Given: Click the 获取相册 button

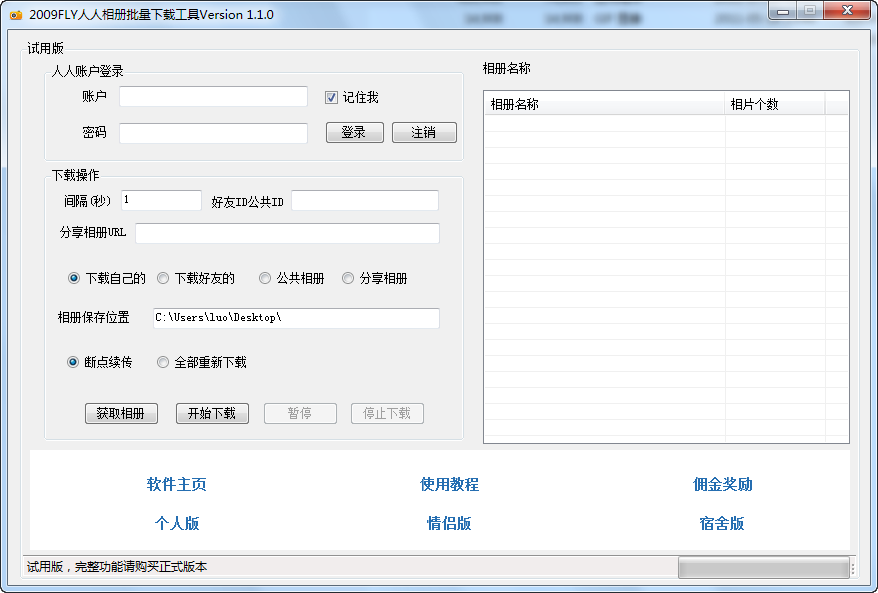Looking at the screenshot, I should click(x=122, y=413).
